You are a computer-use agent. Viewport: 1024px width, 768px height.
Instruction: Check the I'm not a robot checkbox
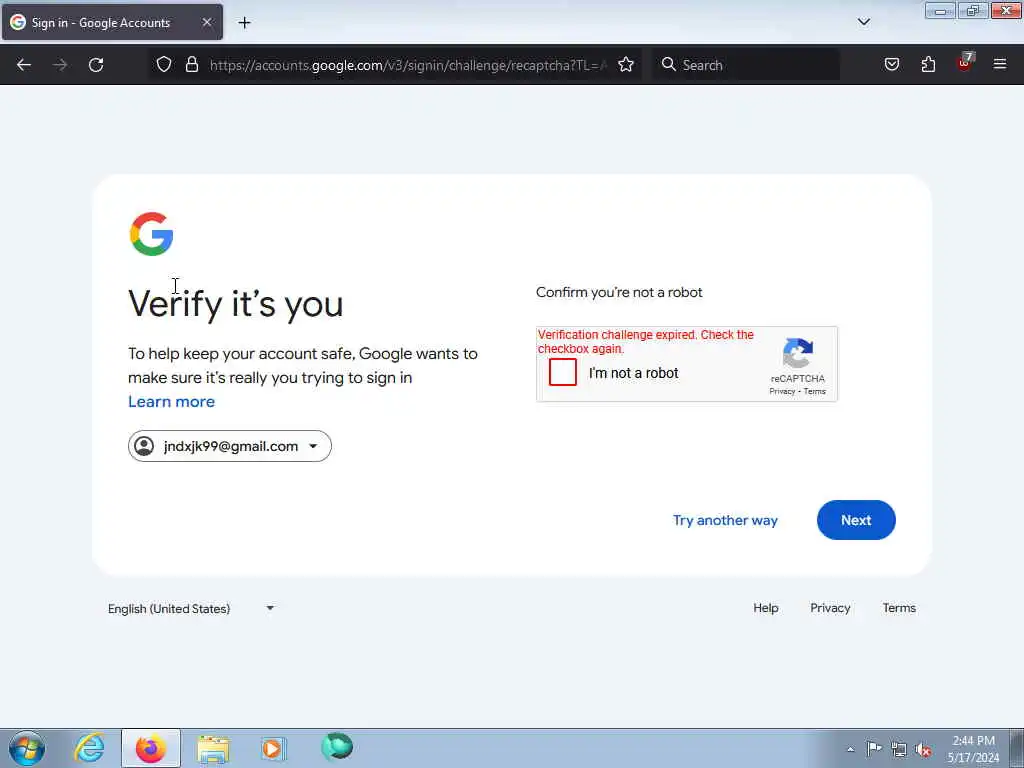click(x=562, y=372)
